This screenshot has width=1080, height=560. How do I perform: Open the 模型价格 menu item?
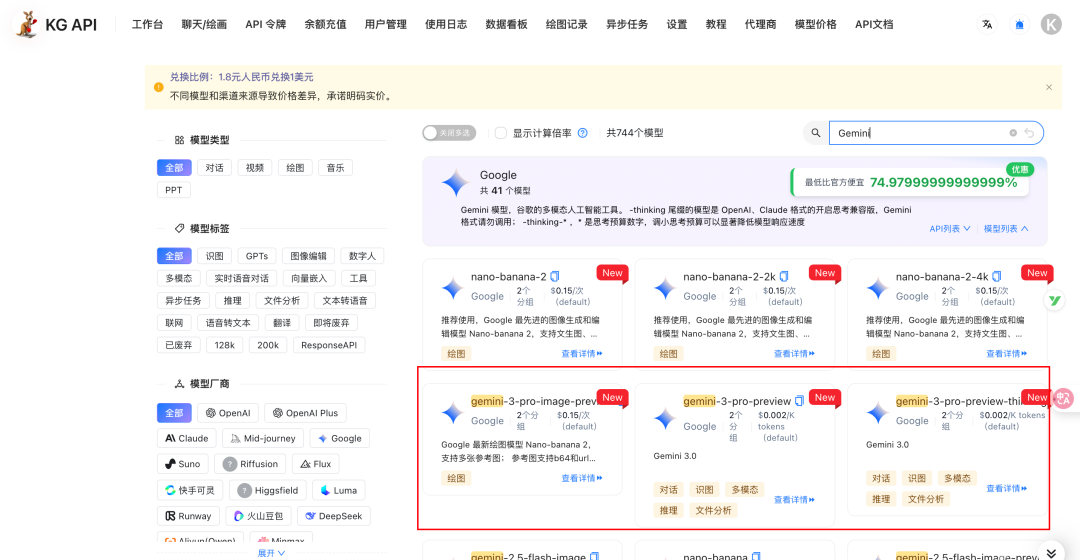click(815, 24)
